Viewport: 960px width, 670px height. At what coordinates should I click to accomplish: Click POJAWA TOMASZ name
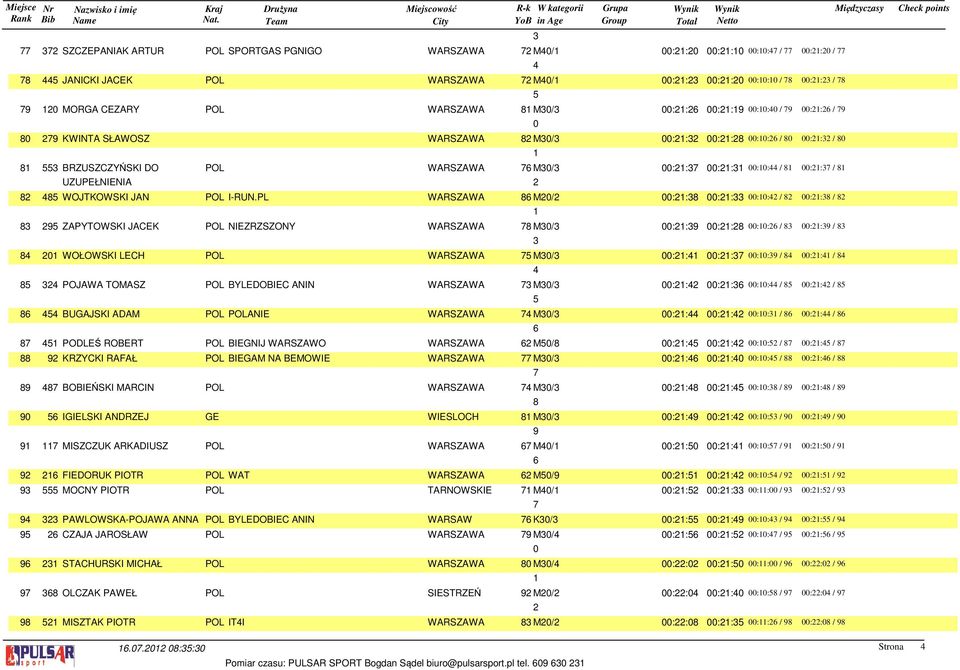104,285
